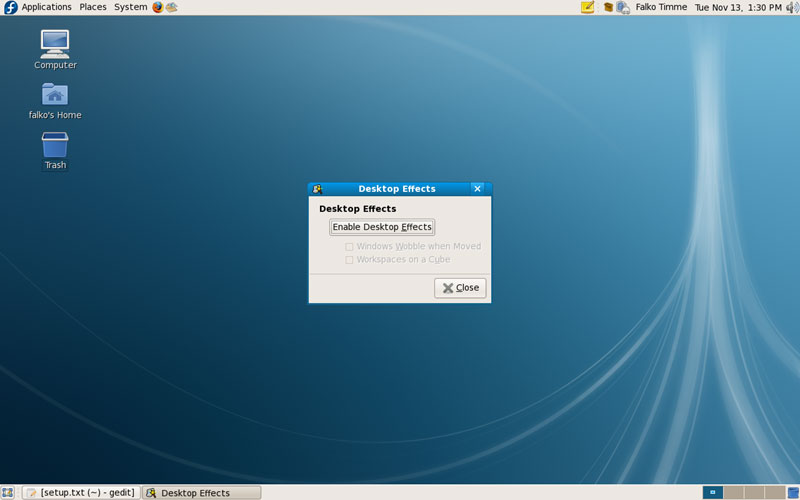The width and height of the screenshot is (800, 500).
Task: Click the package updater tray icon
Action: click(x=608, y=7)
